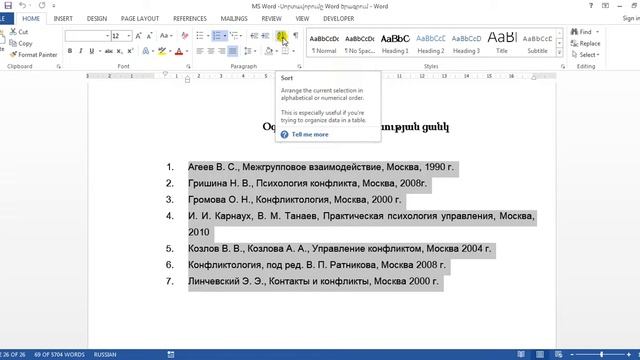Click Replace in Editing group

(x=586, y=43)
